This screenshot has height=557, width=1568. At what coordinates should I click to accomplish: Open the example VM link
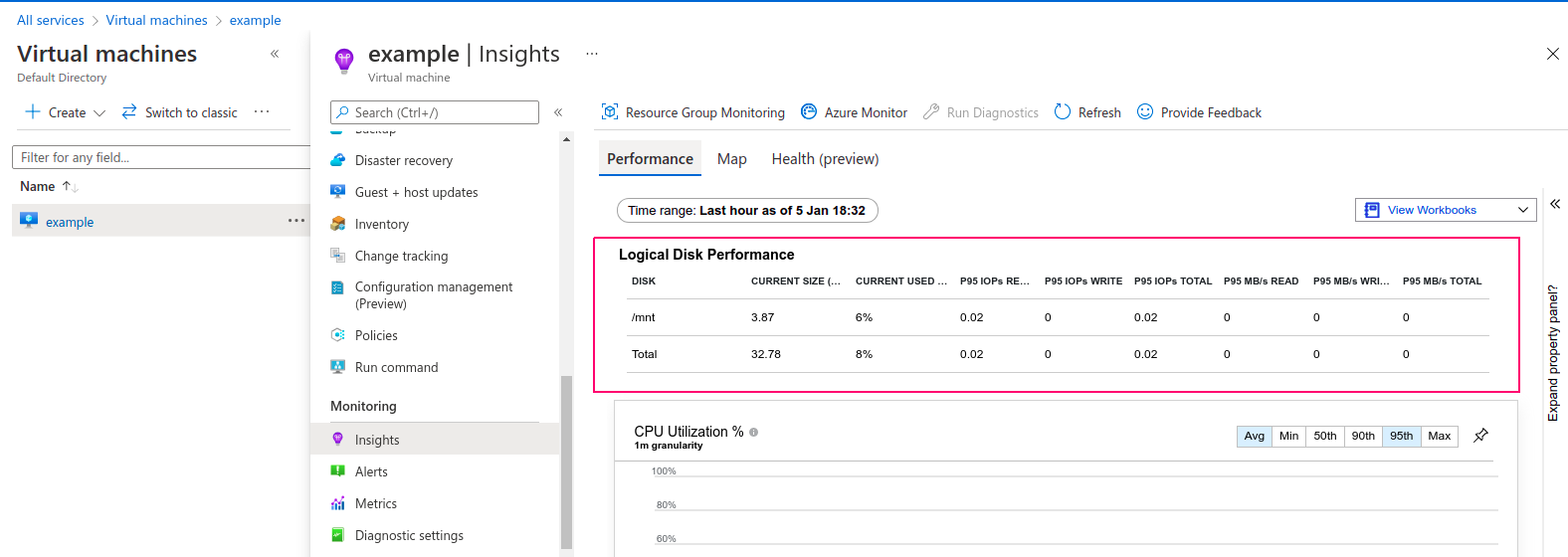[x=70, y=222]
